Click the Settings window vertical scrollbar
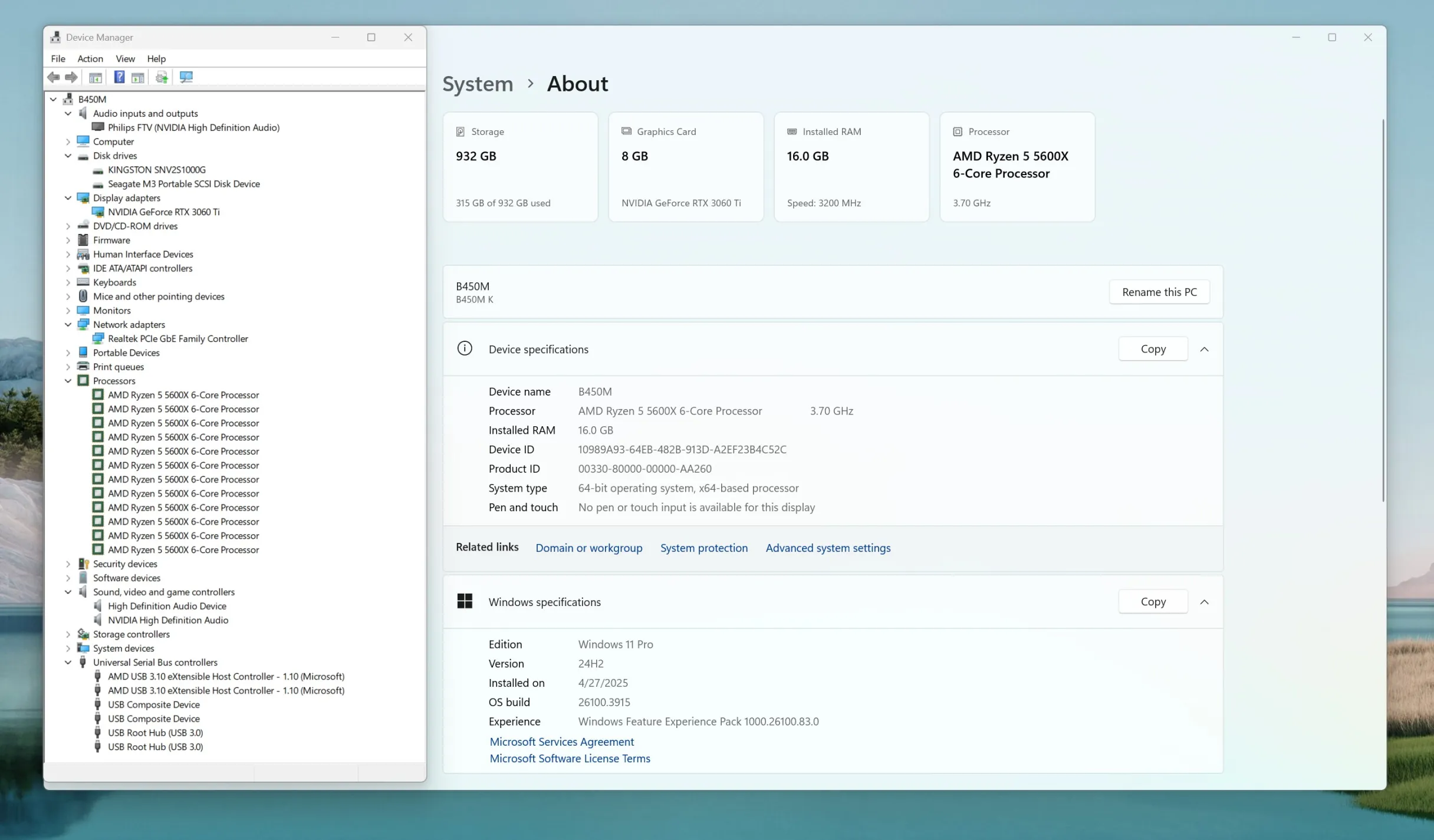Image resolution: width=1434 pixels, height=840 pixels. point(1383,310)
